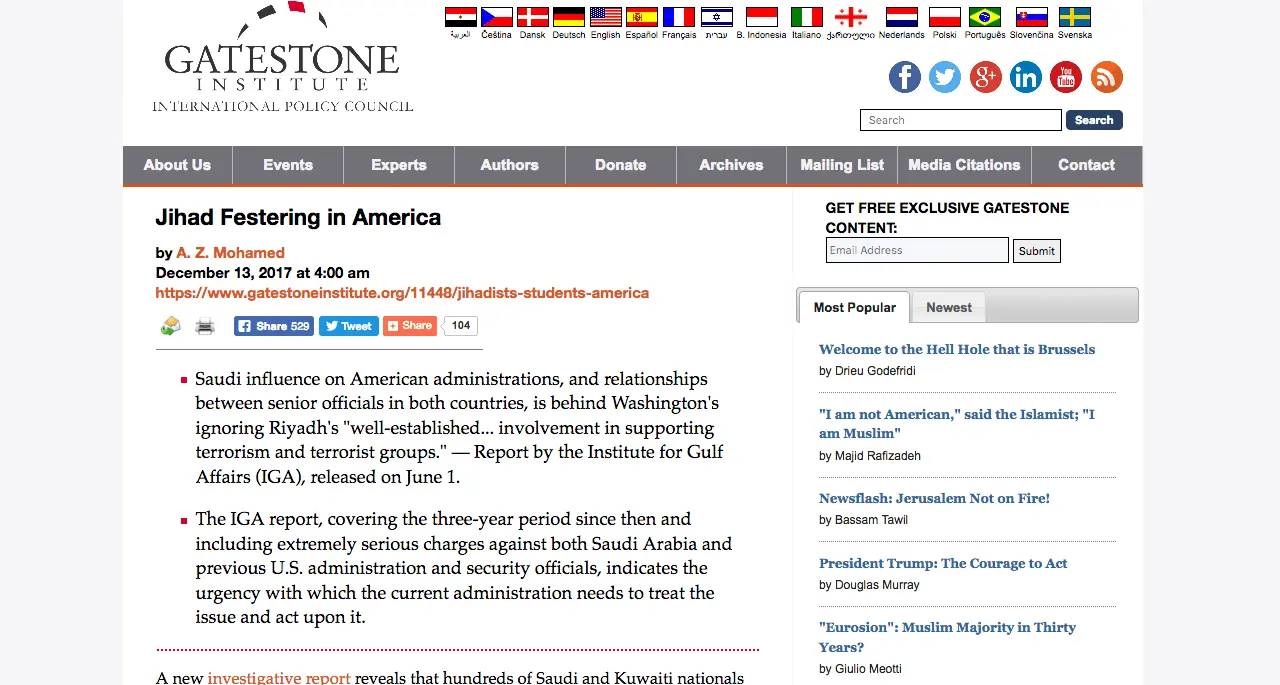
Task: Open the Mailing List menu item
Action: pyautogui.click(x=842, y=165)
